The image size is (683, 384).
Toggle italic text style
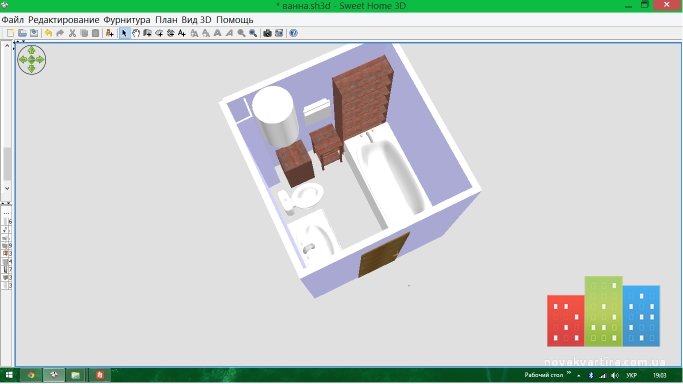point(229,33)
